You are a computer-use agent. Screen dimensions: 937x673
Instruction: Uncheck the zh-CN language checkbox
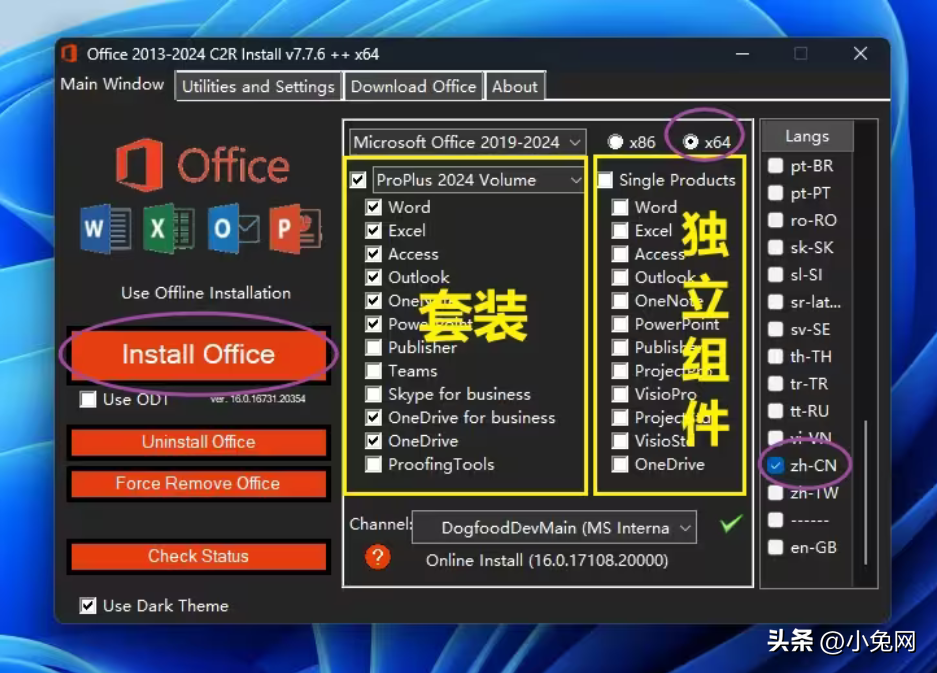776,465
